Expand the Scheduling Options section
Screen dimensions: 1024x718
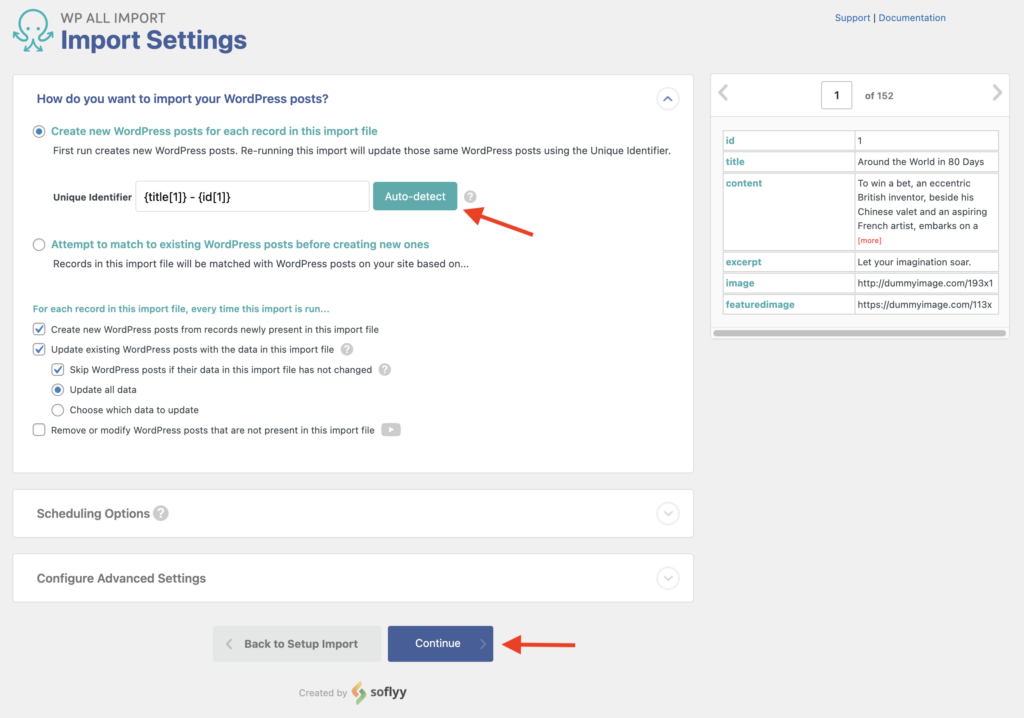click(667, 513)
